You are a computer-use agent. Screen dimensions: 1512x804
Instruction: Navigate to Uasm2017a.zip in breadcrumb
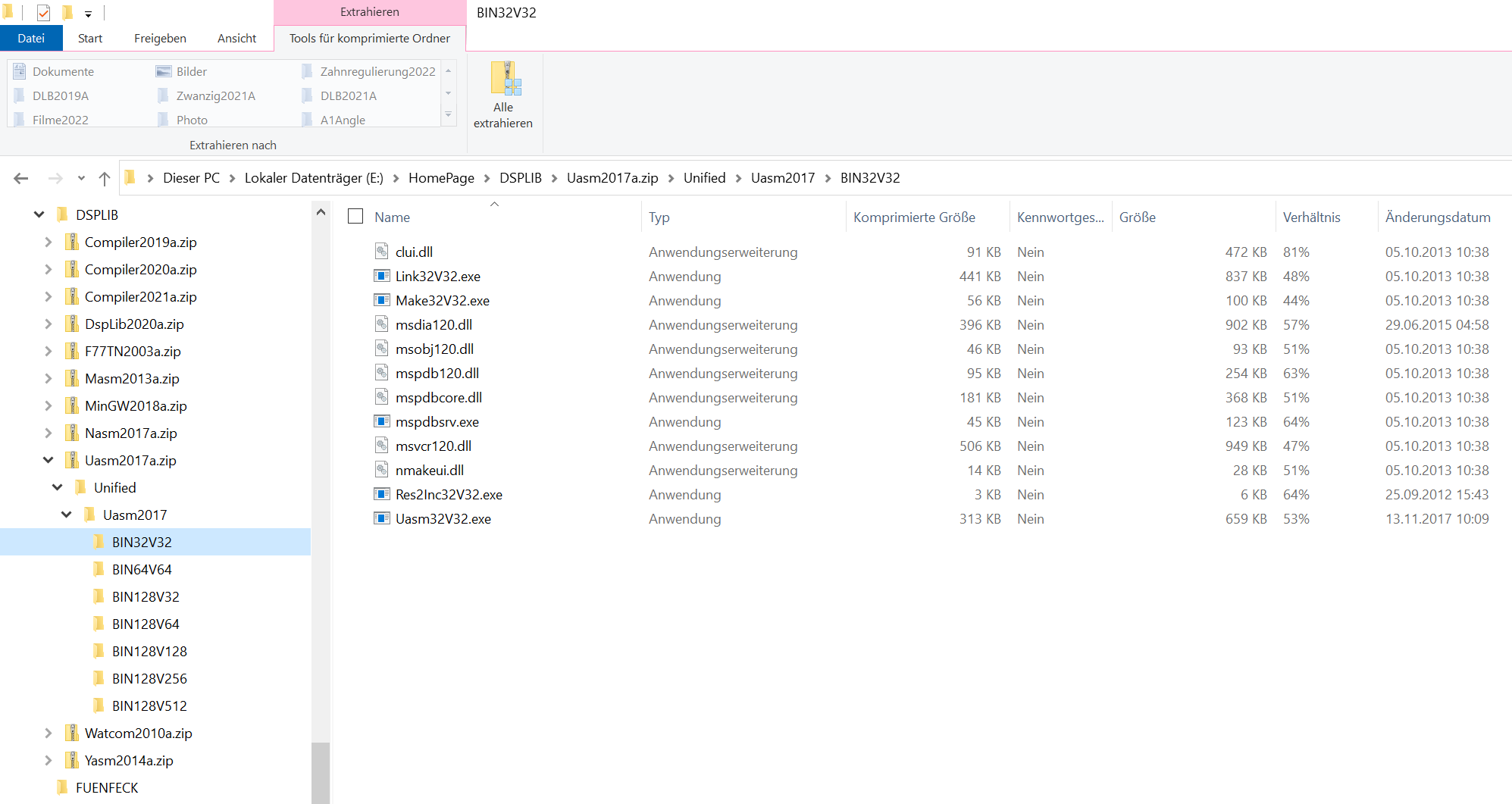[x=612, y=178]
